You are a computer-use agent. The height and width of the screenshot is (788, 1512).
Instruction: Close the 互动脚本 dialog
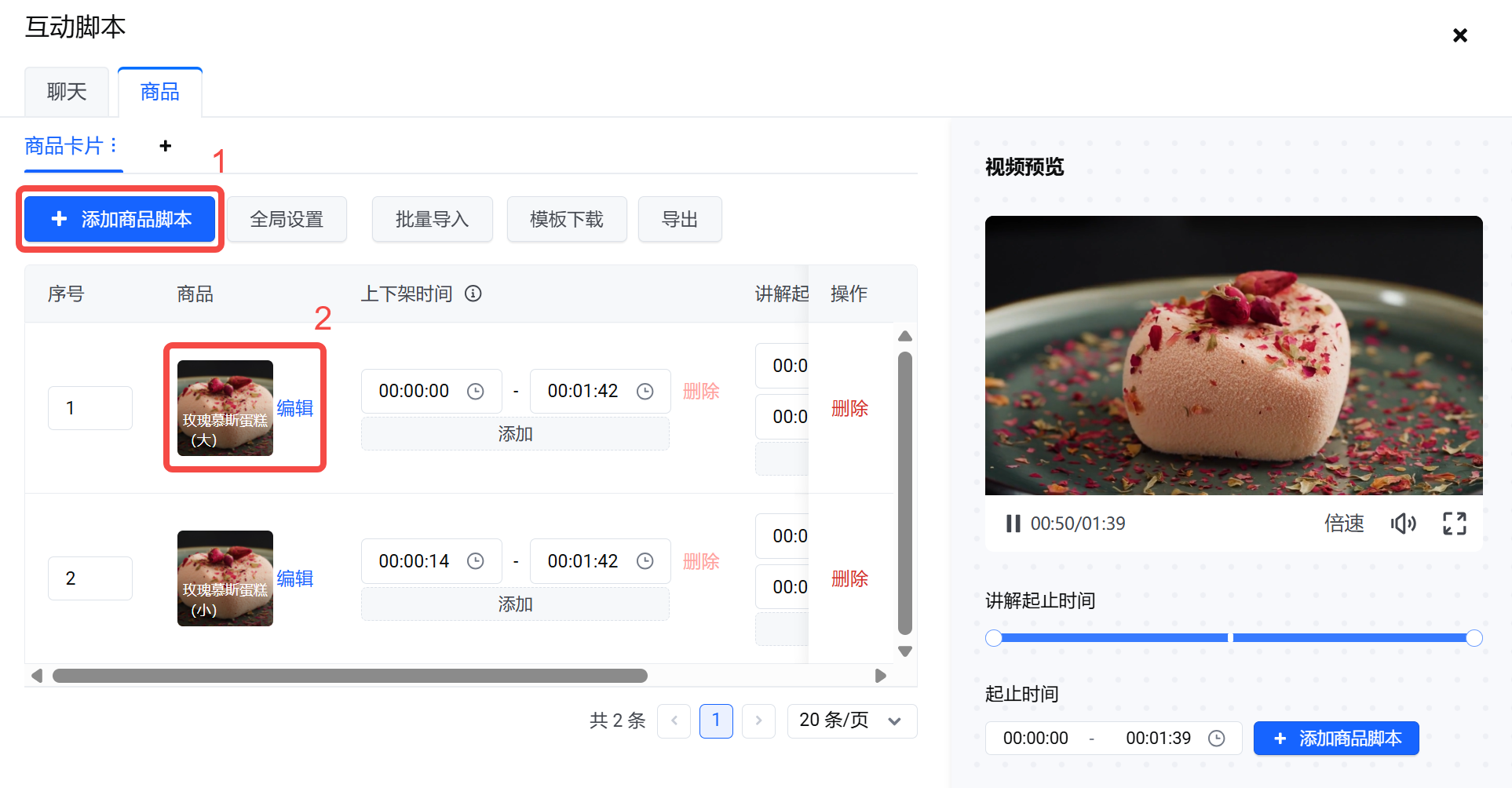point(1460,35)
